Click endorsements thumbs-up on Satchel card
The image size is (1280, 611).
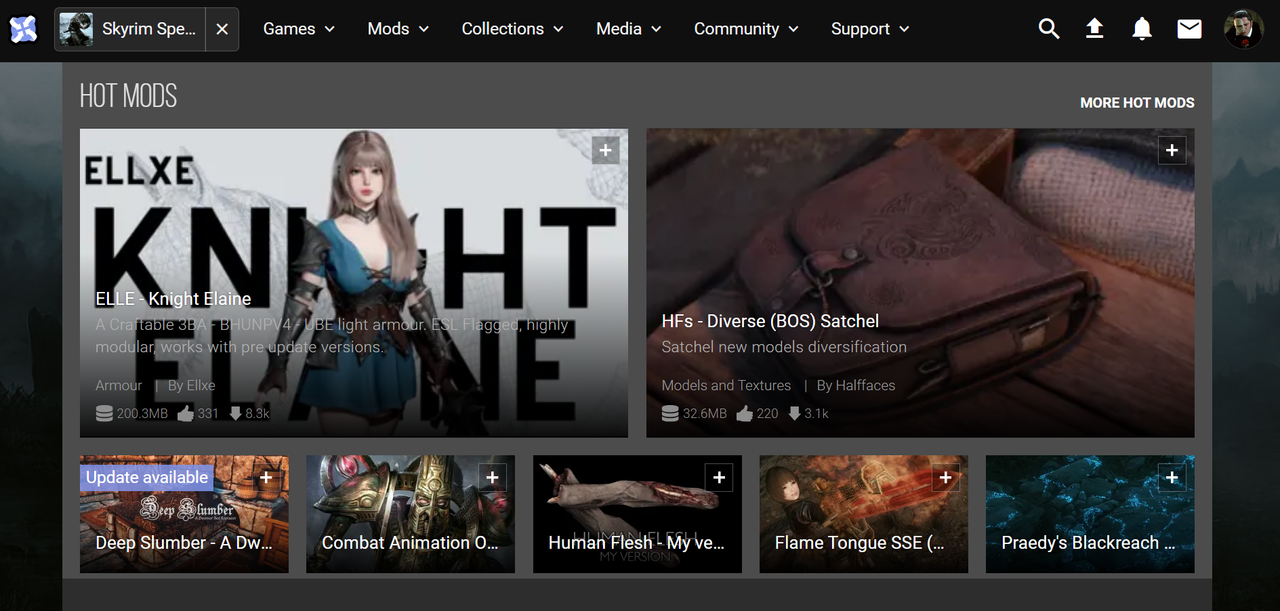(x=745, y=413)
